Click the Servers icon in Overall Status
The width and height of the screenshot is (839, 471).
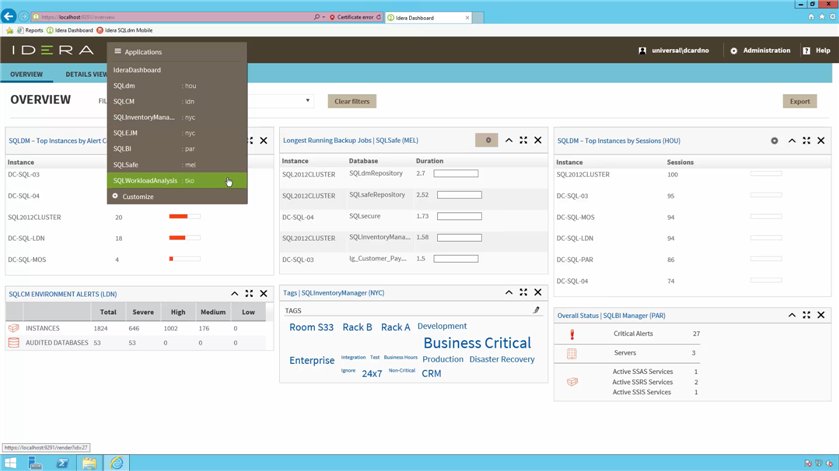coord(572,353)
